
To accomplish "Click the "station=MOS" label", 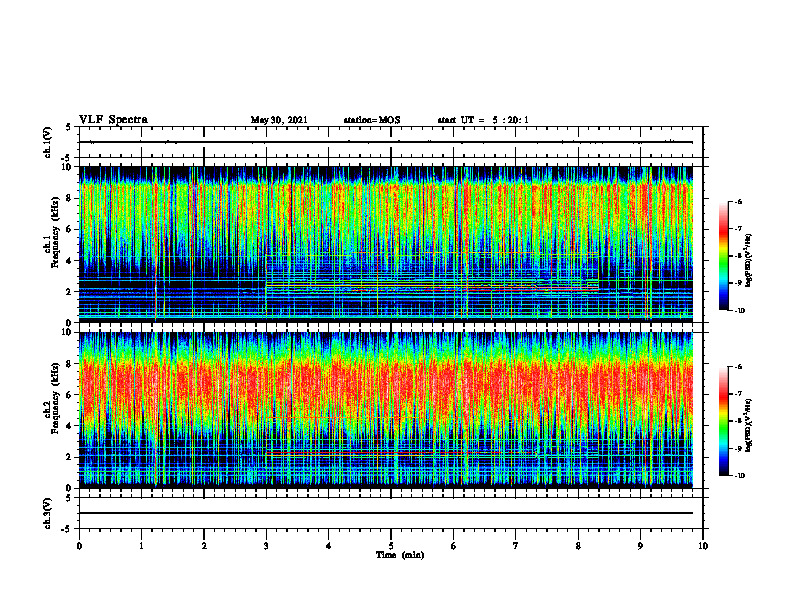I will tap(372, 120).
